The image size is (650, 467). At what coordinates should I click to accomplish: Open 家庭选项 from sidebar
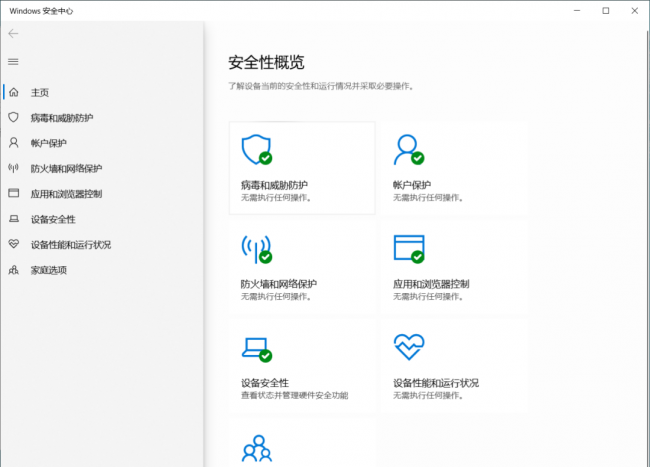tap(49, 270)
